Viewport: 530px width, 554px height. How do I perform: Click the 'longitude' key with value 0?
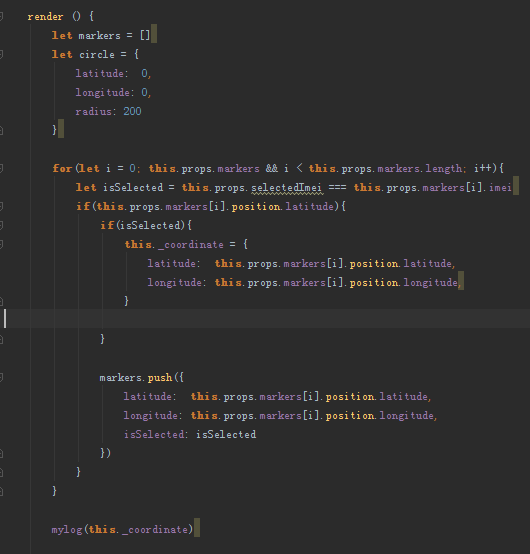click(102, 93)
